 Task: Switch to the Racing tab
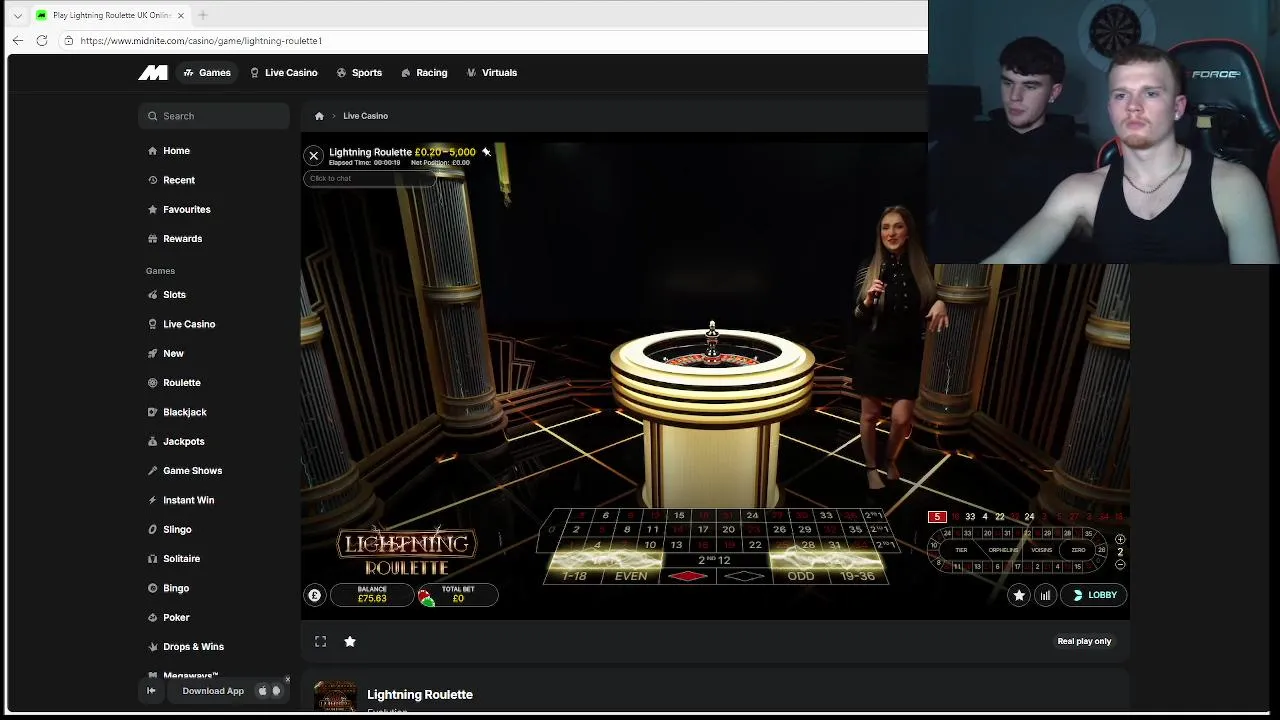[x=424, y=72]
